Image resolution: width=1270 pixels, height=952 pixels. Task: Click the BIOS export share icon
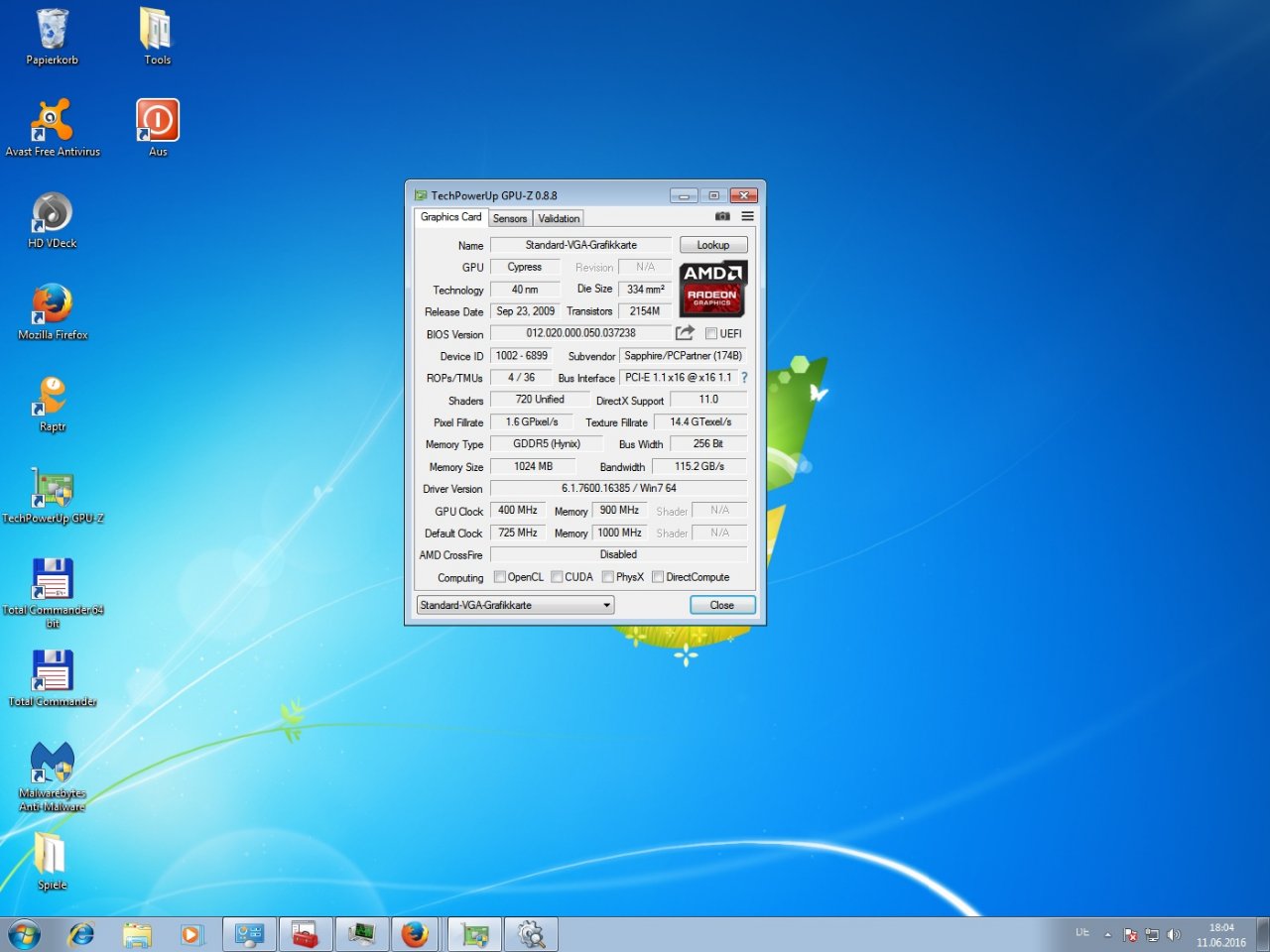(x=685, y=333)
